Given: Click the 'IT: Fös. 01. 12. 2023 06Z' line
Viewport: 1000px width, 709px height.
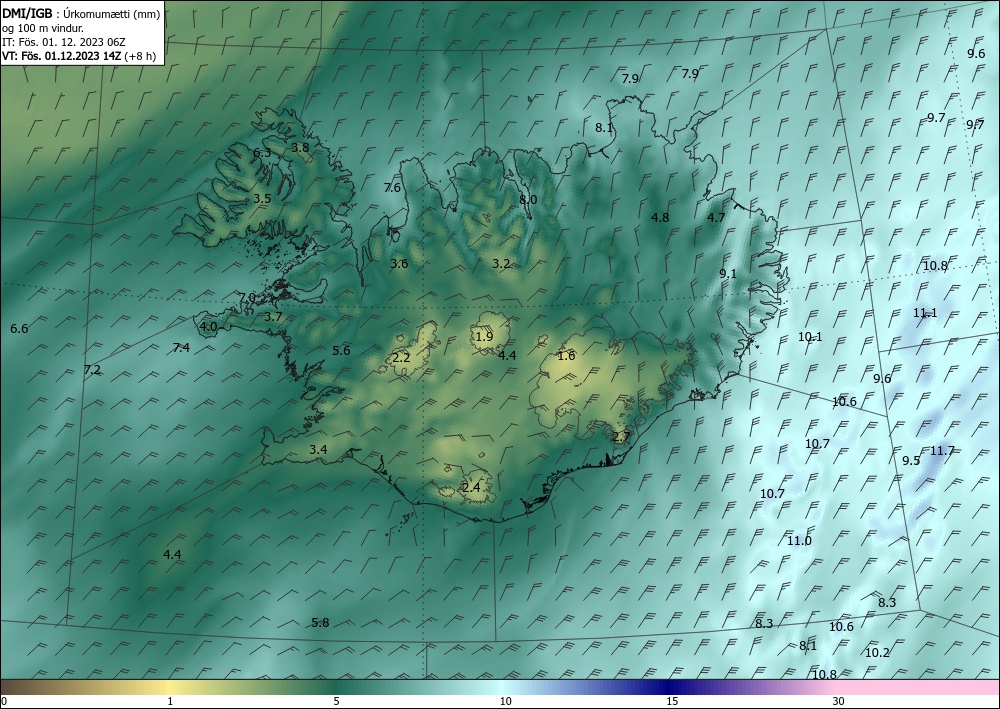Looking at the screenshot, I should tap(64, 42).
